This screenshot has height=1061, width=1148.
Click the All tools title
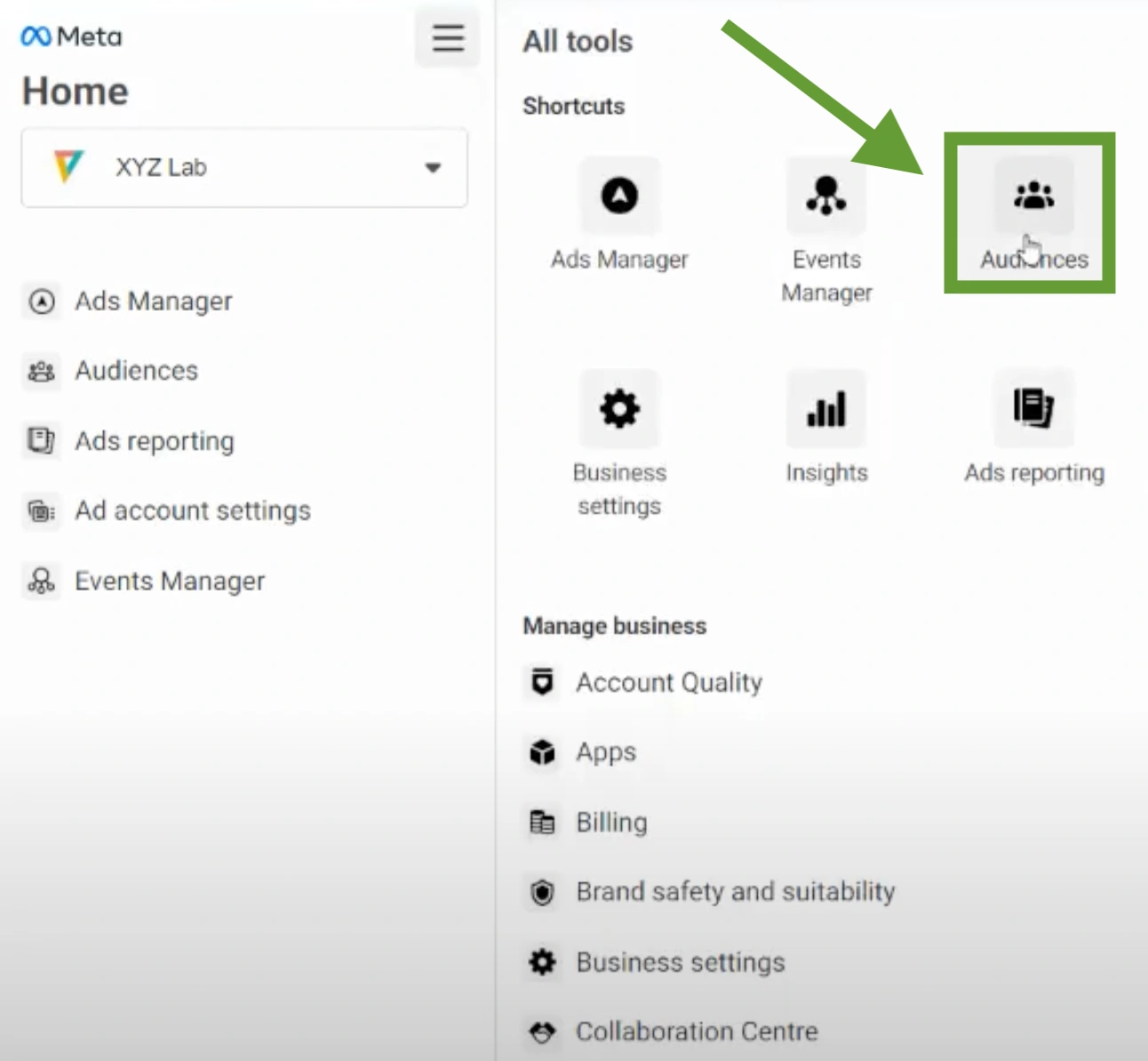[x=578, y=41]
